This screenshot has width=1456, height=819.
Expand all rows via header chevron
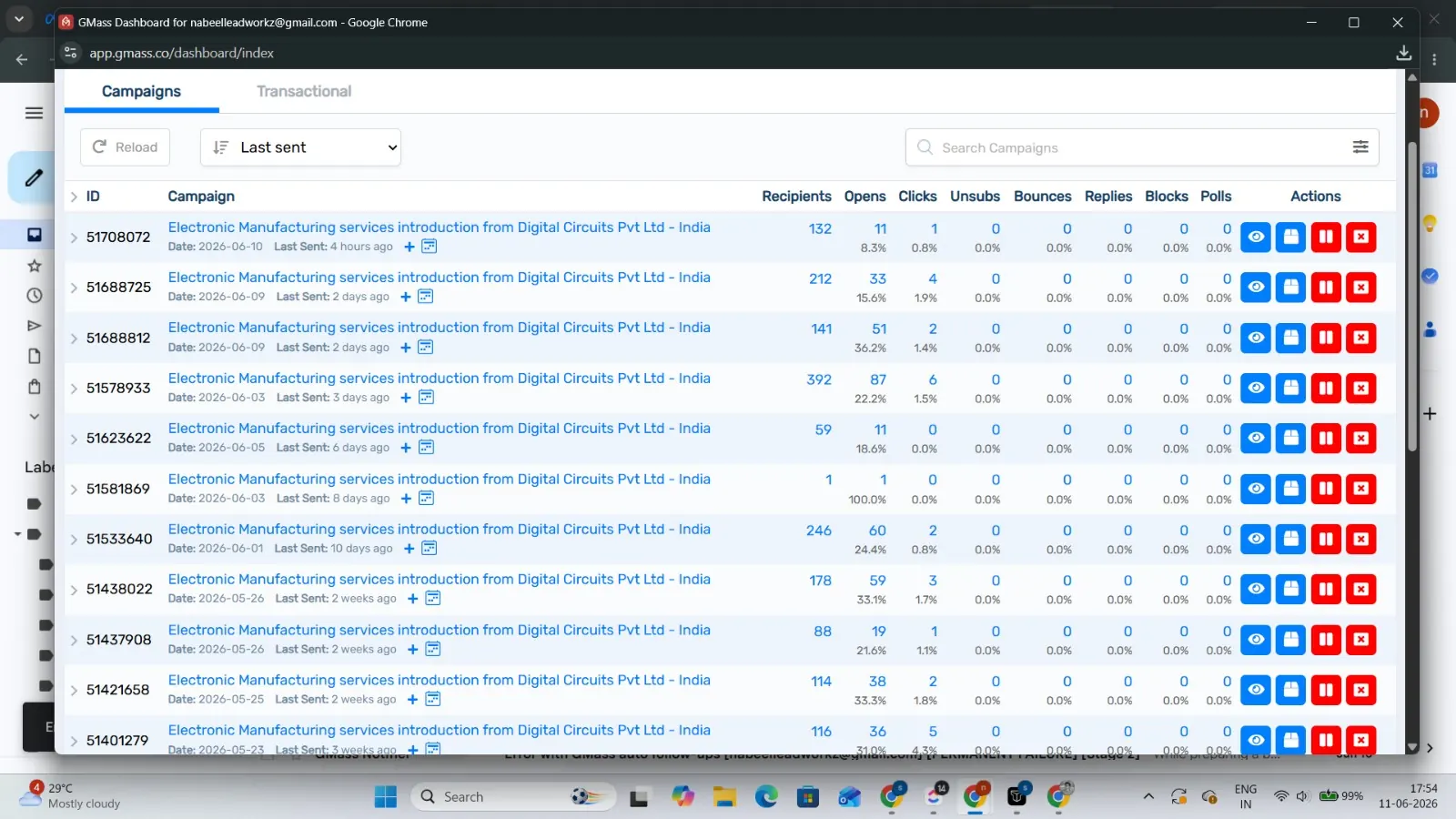click(x=74, y=197)
